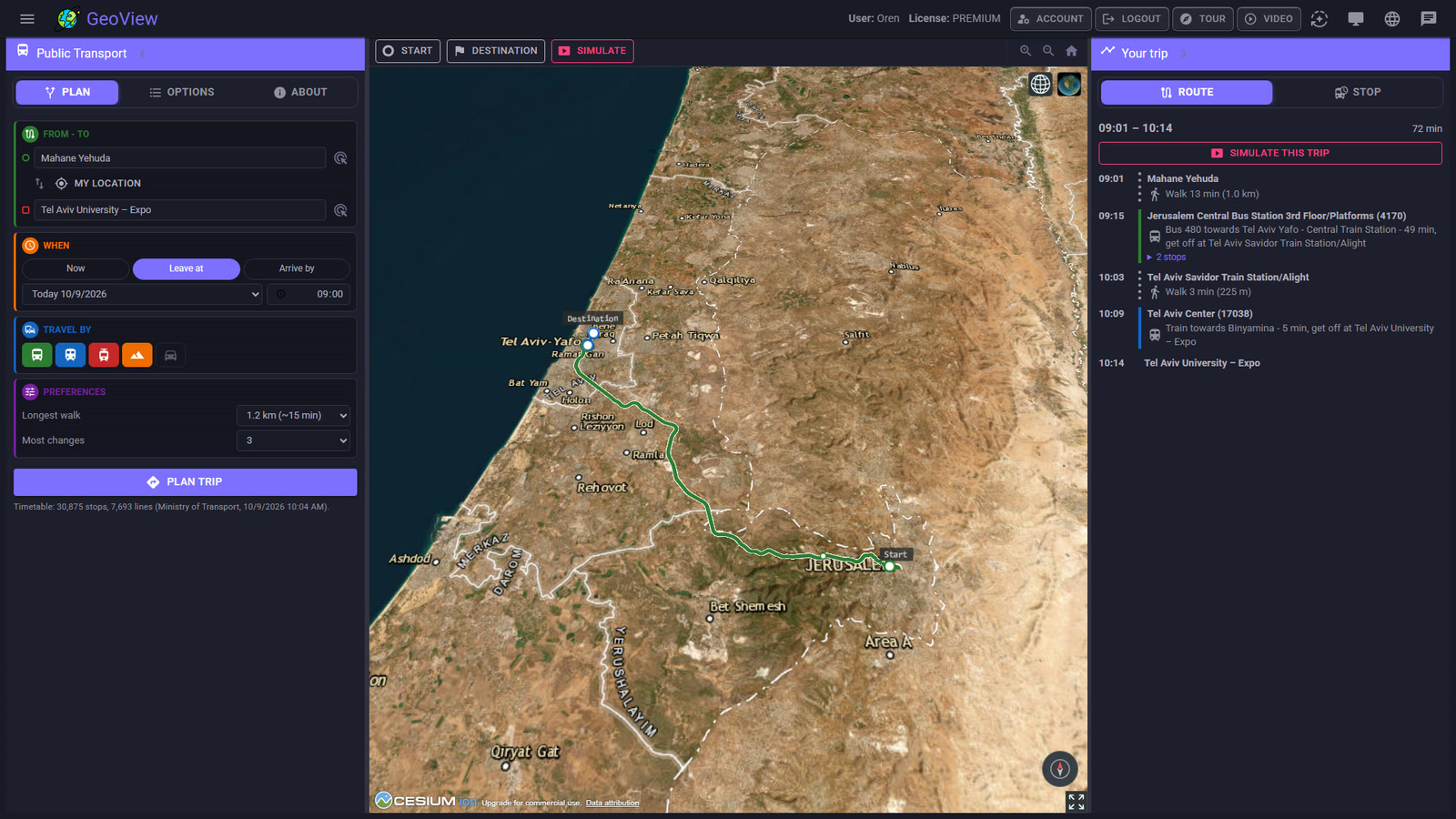Switch to the OPTIONS tab
Viewport: 1456px width, 819px height.
(182, 92)
